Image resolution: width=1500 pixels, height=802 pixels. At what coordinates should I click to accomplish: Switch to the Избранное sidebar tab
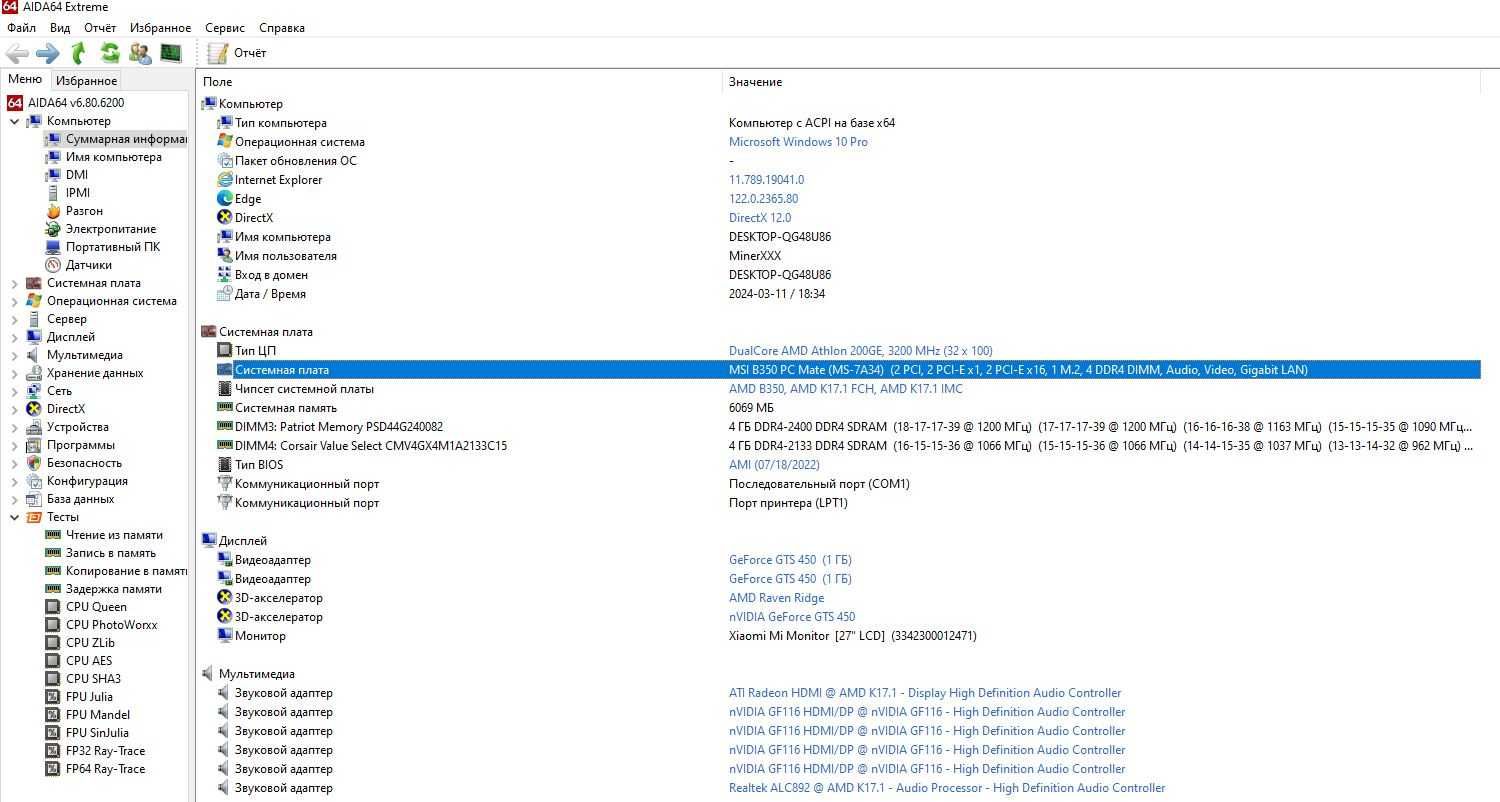coord(86,81)
